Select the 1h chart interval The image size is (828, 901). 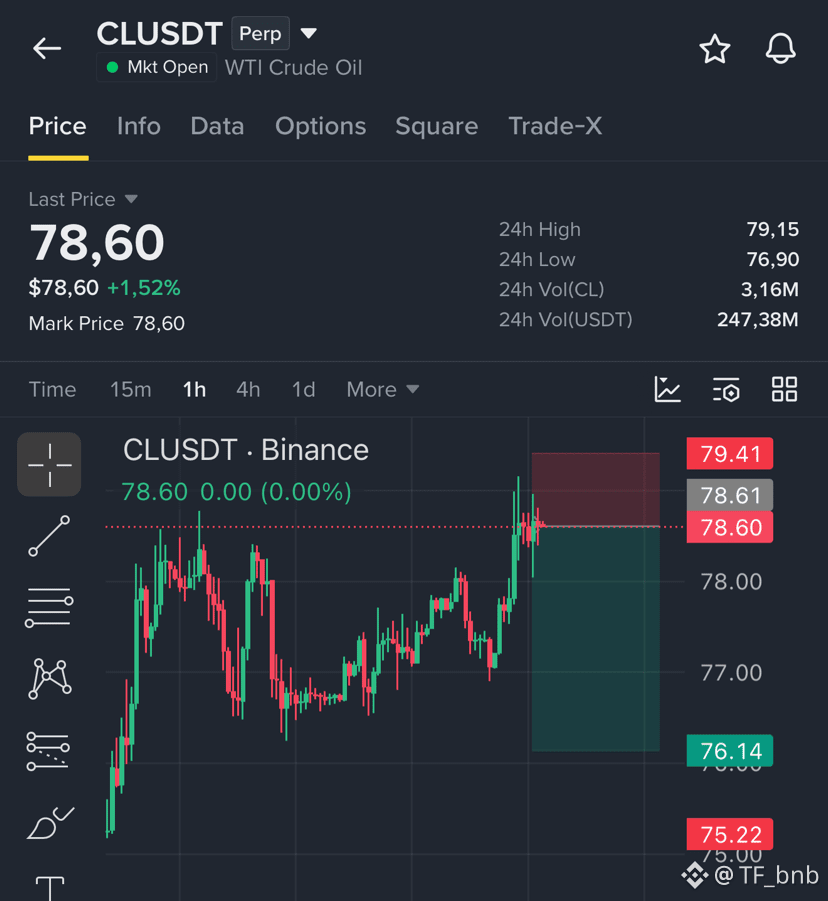click(x=194, y=390)
